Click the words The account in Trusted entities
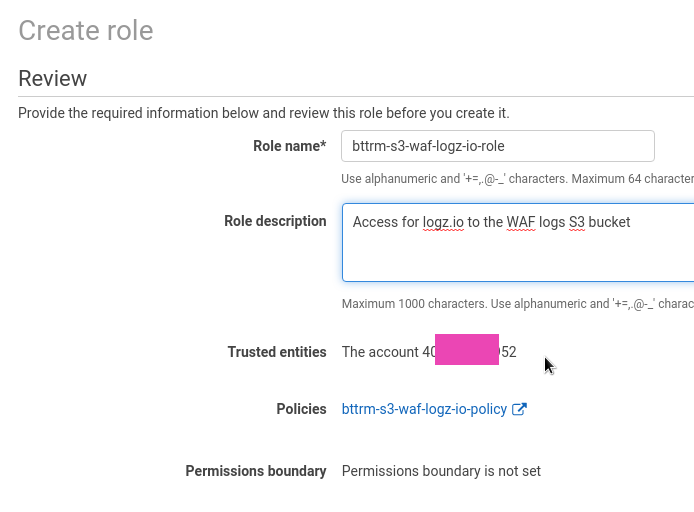This screenshot has width=694, height=512. [x=380, y=352]
